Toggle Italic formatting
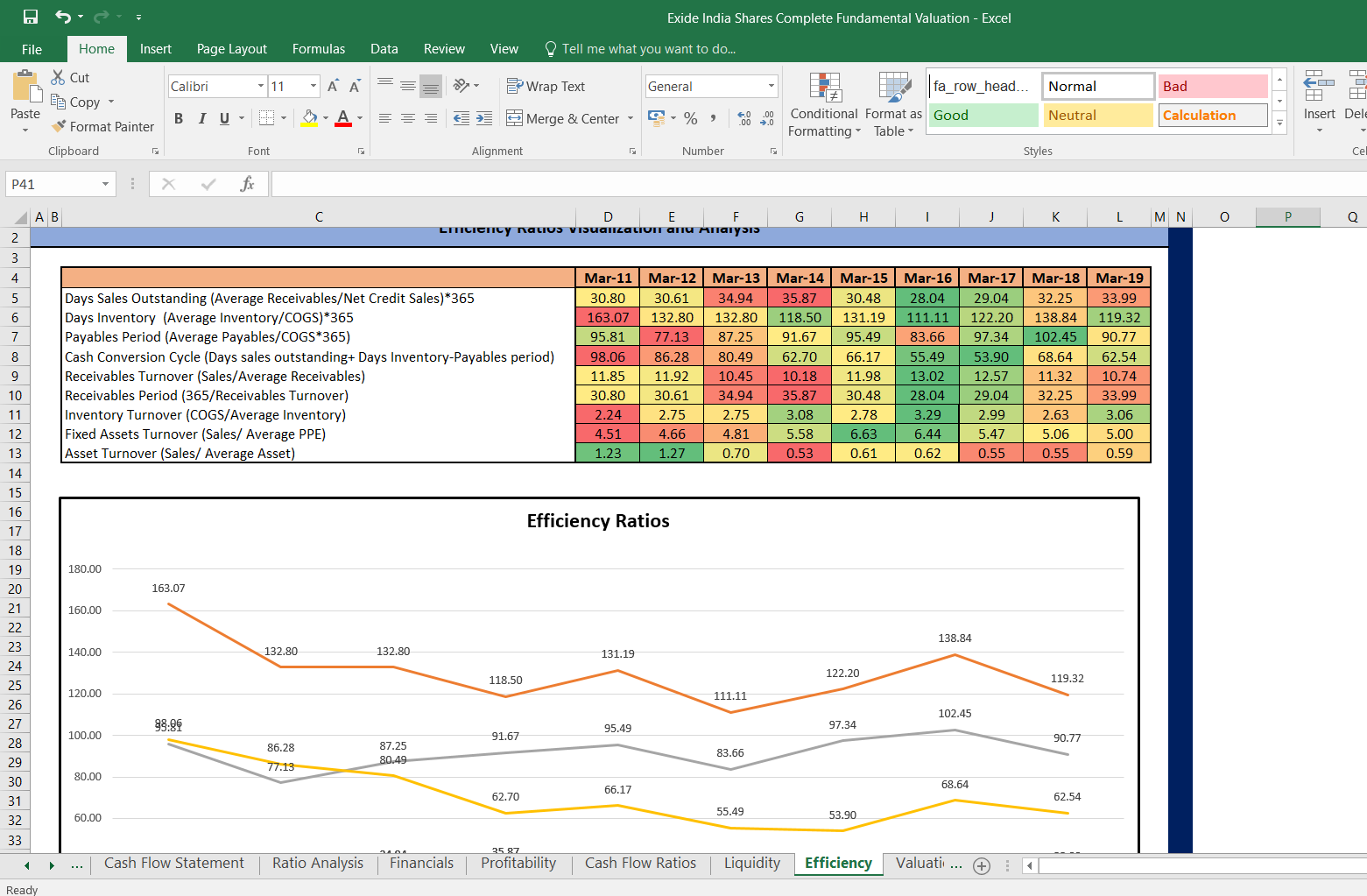The width and height of the screenshot is (1367, 896). click(202, 118)
